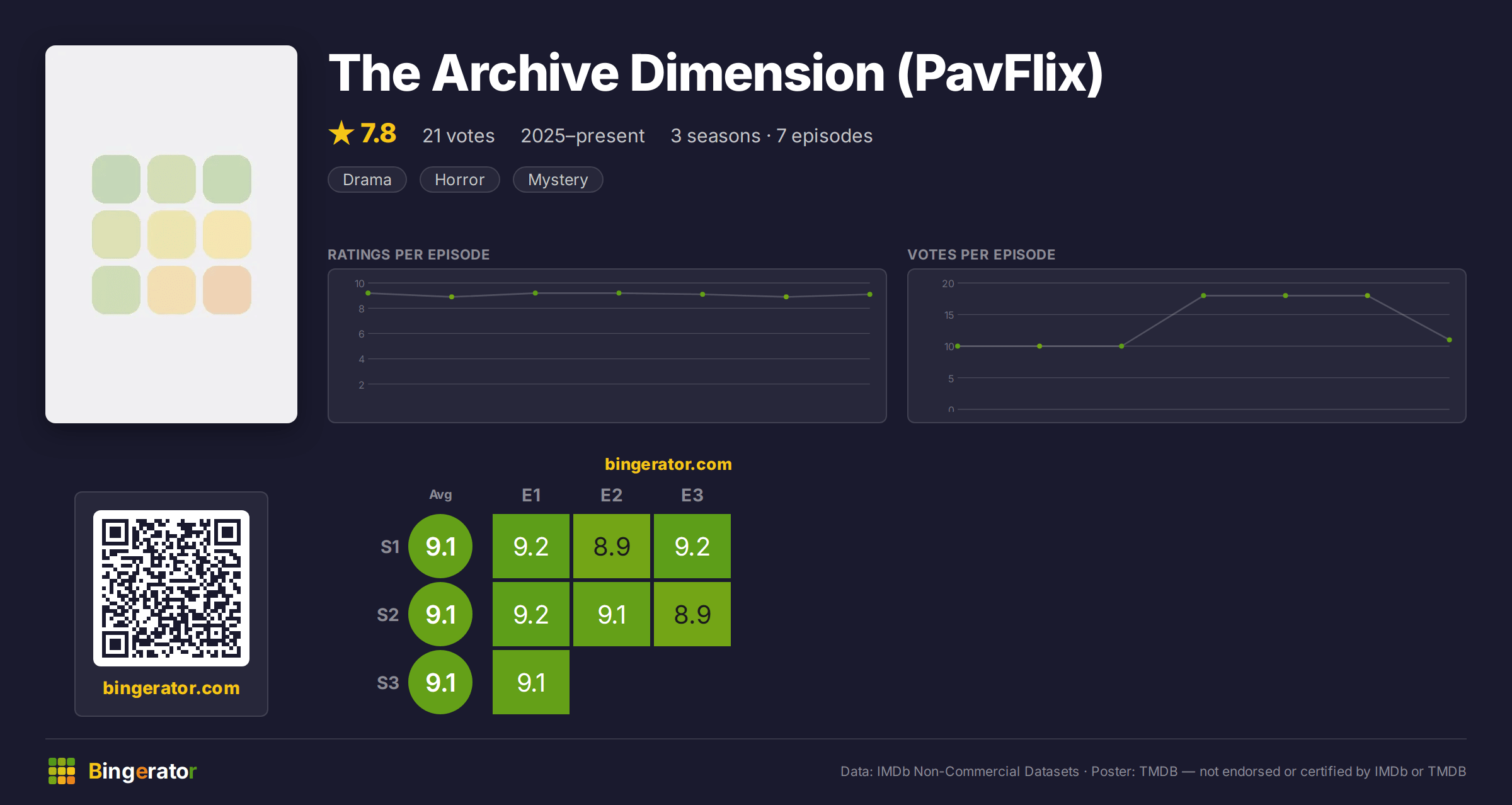Image resolution: width=1512 pixels, height=805 pixels.
Task: Select the Drama genre tag
Action: click(367, 180)
